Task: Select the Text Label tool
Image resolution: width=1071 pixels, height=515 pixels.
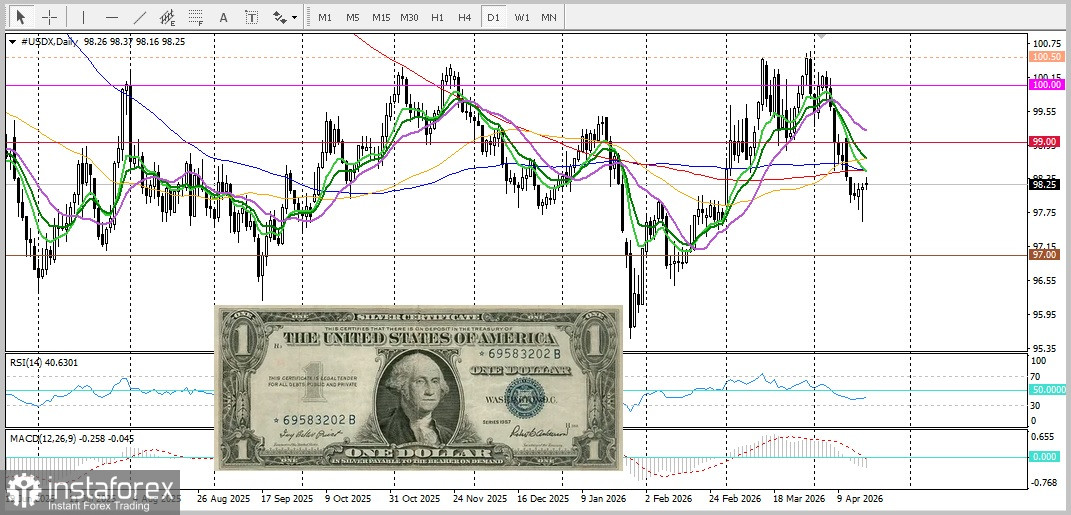Action: coord(252,17)
